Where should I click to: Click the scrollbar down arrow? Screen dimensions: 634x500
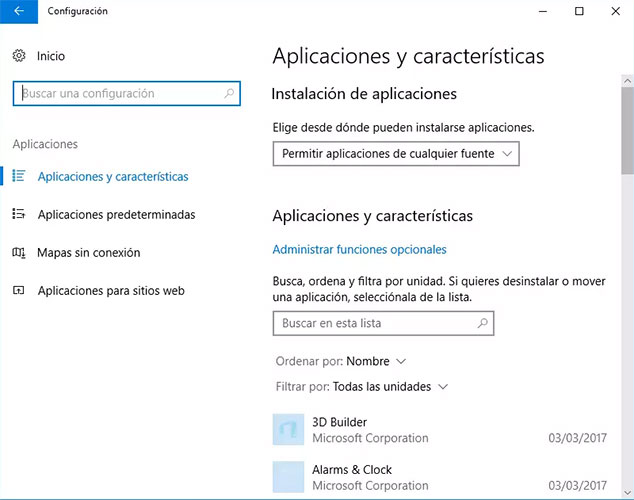pyautogui.click(x=628, y=492)
